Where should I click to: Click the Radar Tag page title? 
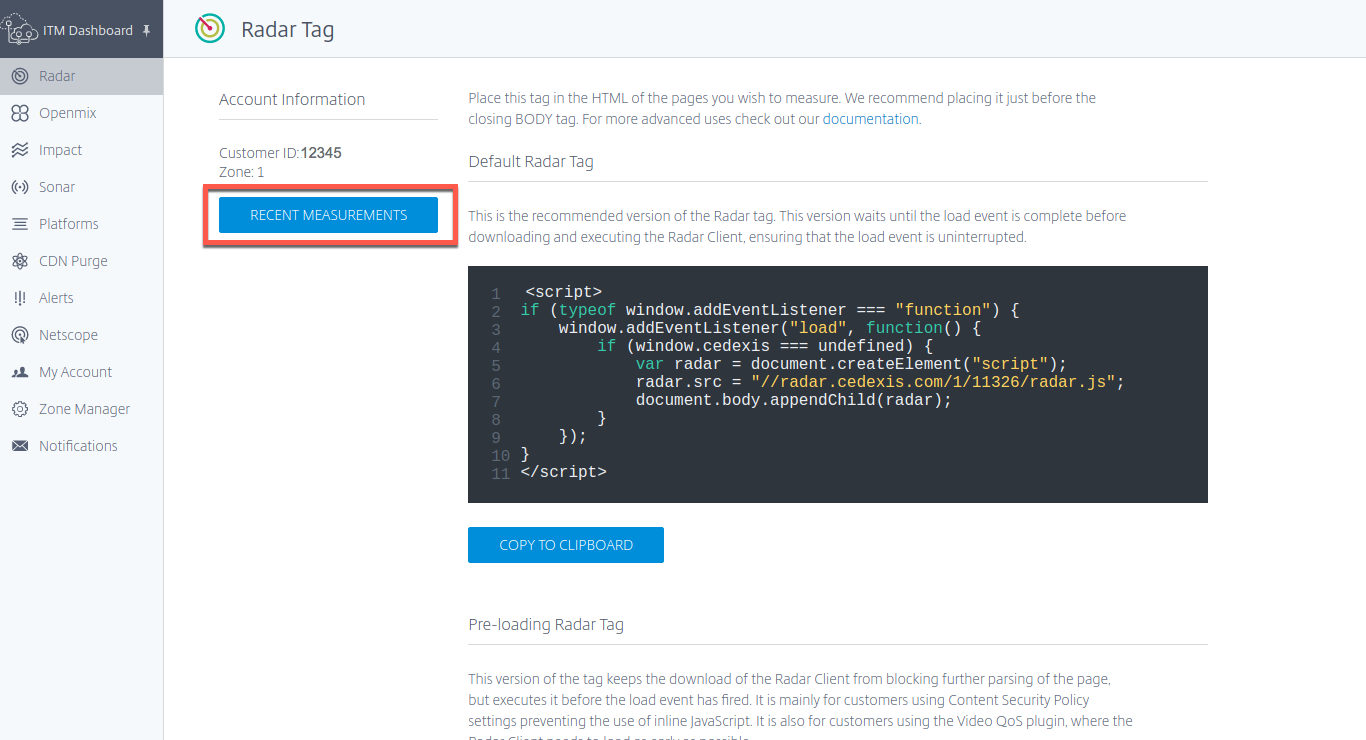(x=288, y=30)
